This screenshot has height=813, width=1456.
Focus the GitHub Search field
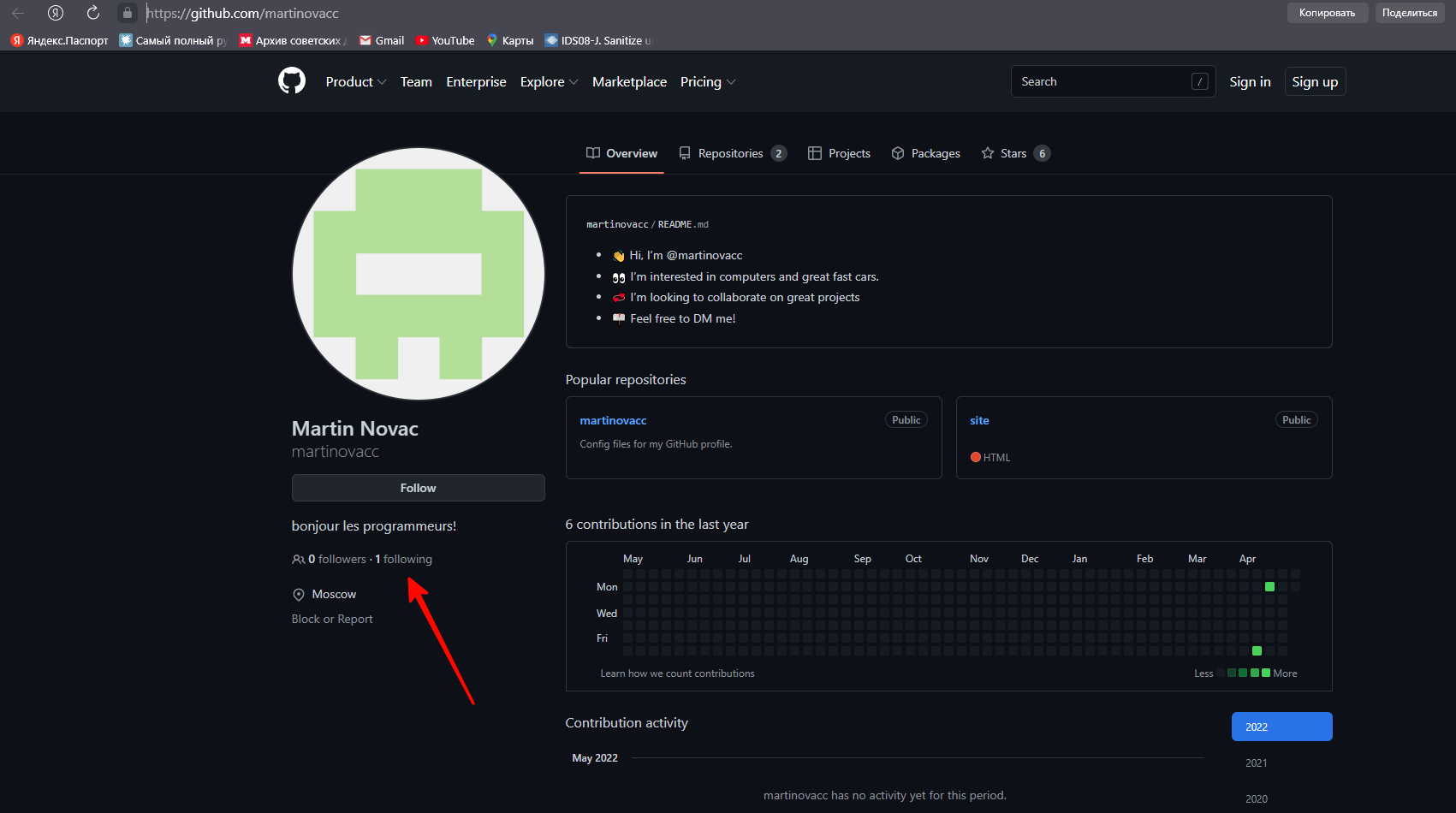point(1102,81)
